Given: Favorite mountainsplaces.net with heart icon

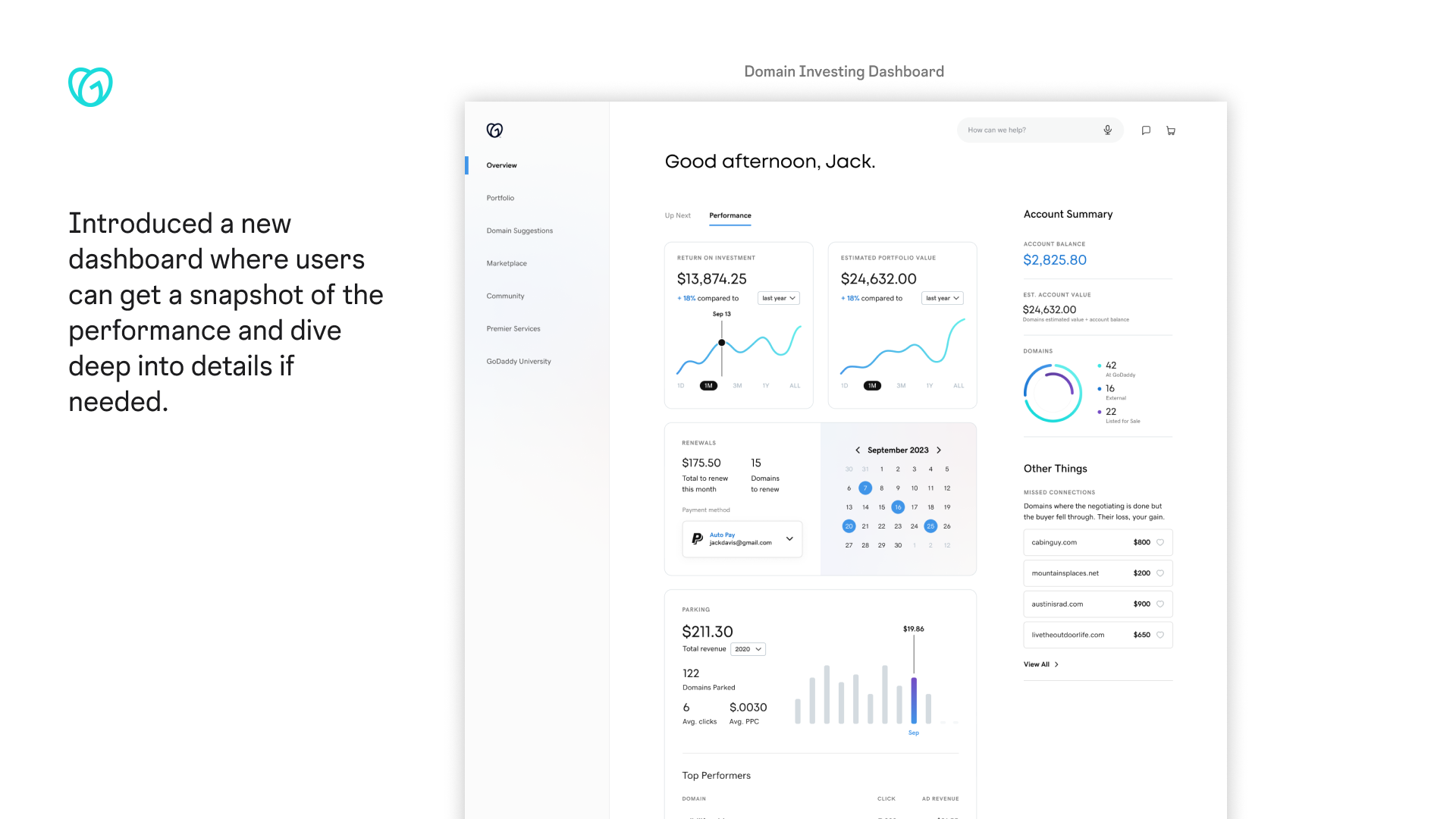Looking at the screenshot, I should [1159, 573].
